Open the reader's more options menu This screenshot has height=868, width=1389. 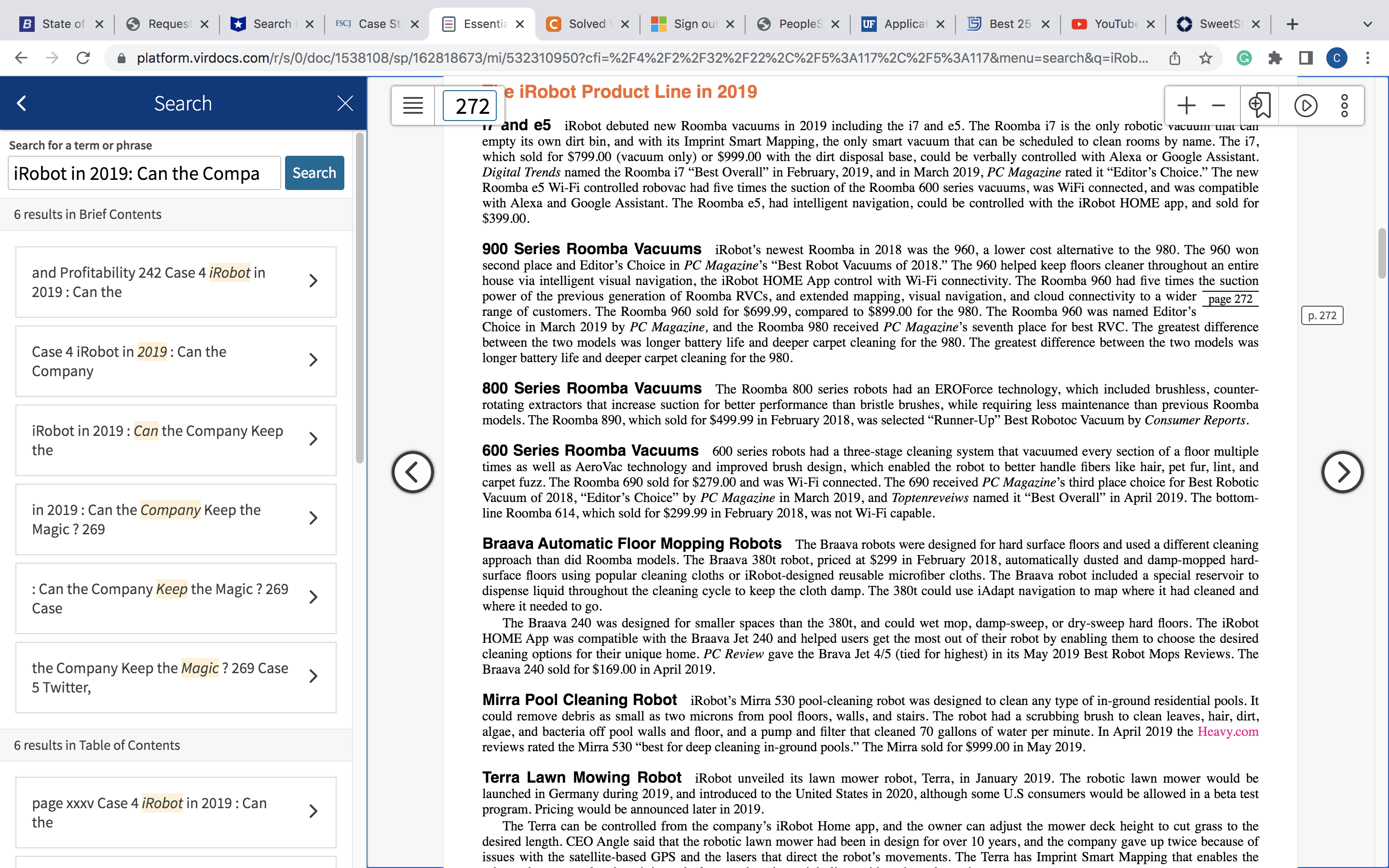[x=1344, y=106]
